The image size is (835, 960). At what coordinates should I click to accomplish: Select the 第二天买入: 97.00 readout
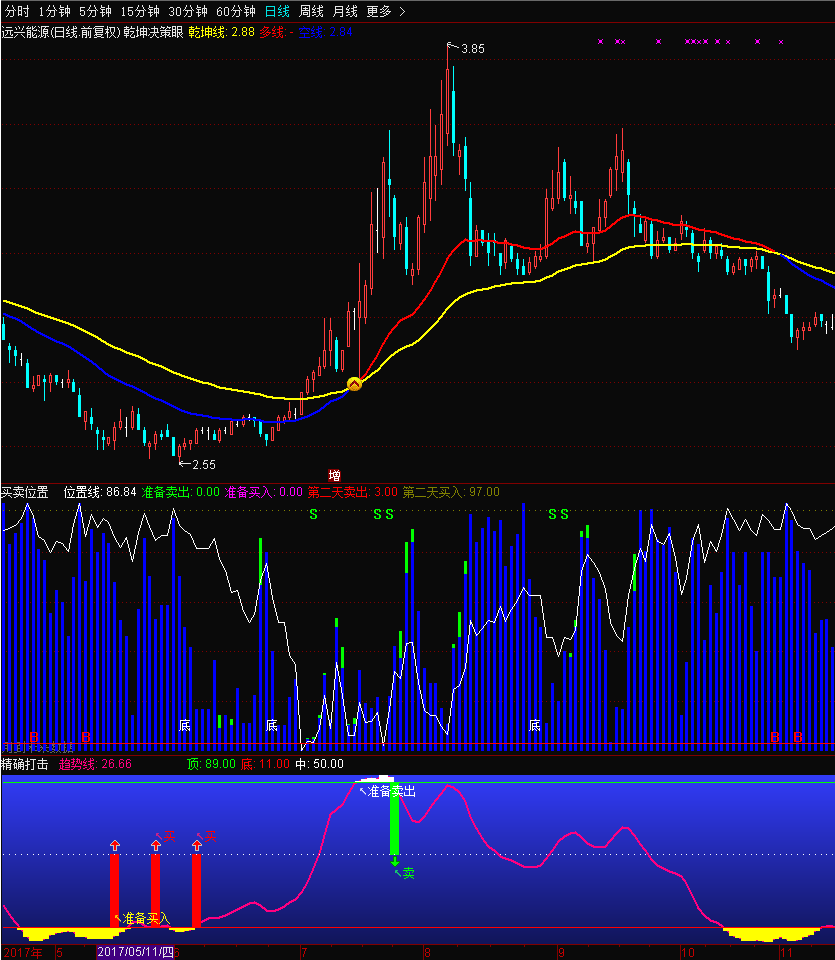pos(451,492)
